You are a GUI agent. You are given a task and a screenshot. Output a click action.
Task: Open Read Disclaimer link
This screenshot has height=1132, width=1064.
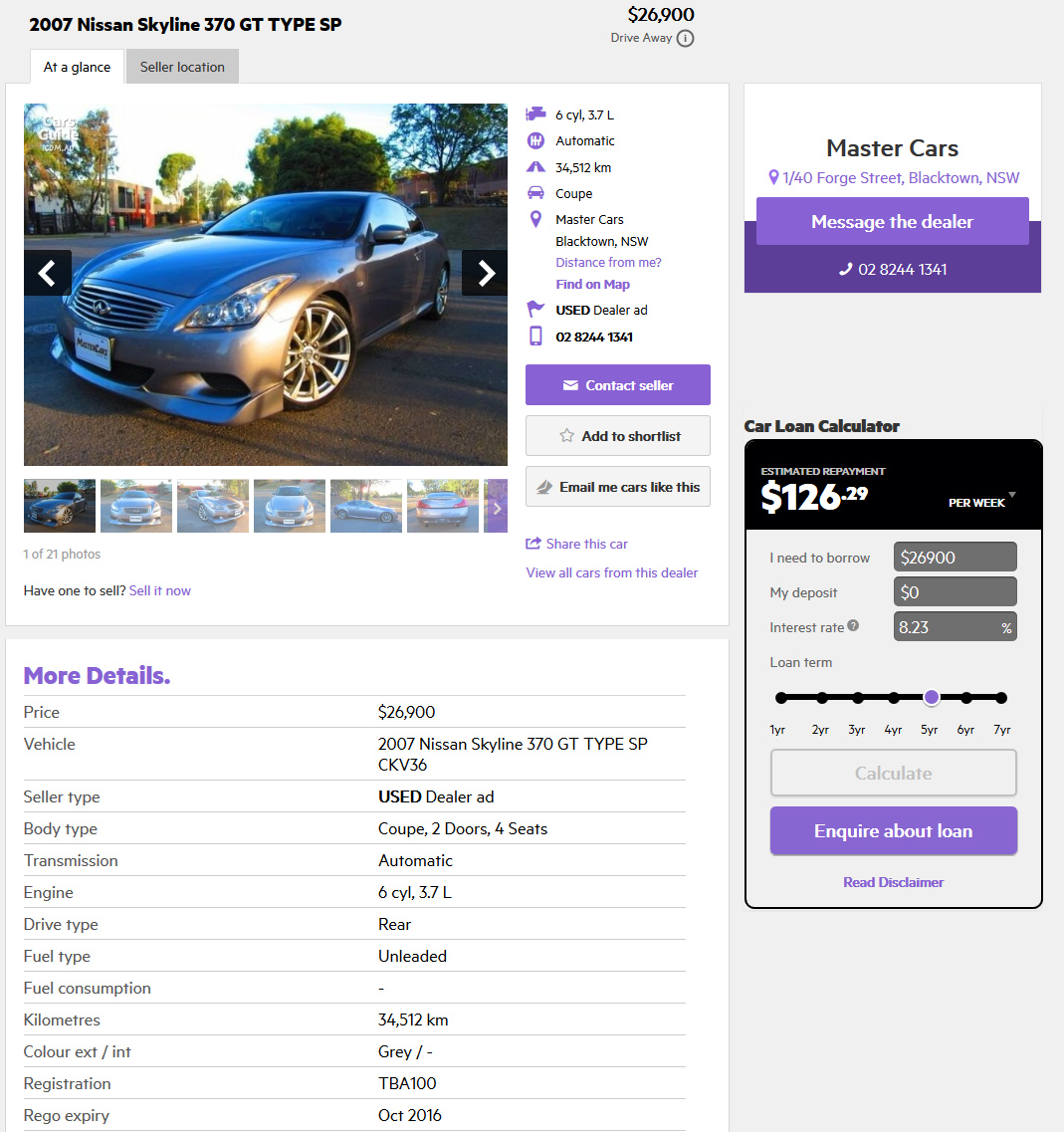click(x=894, y=882)
